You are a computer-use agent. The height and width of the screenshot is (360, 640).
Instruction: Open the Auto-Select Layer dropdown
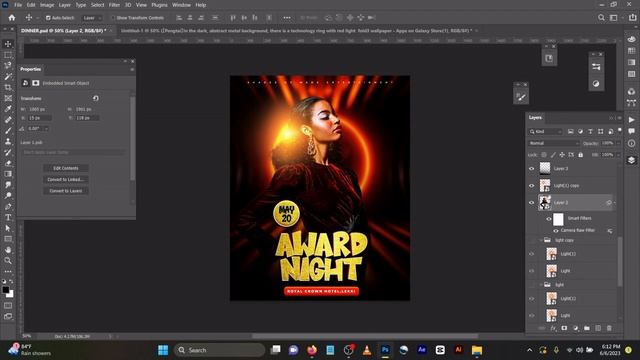(92, 18)
